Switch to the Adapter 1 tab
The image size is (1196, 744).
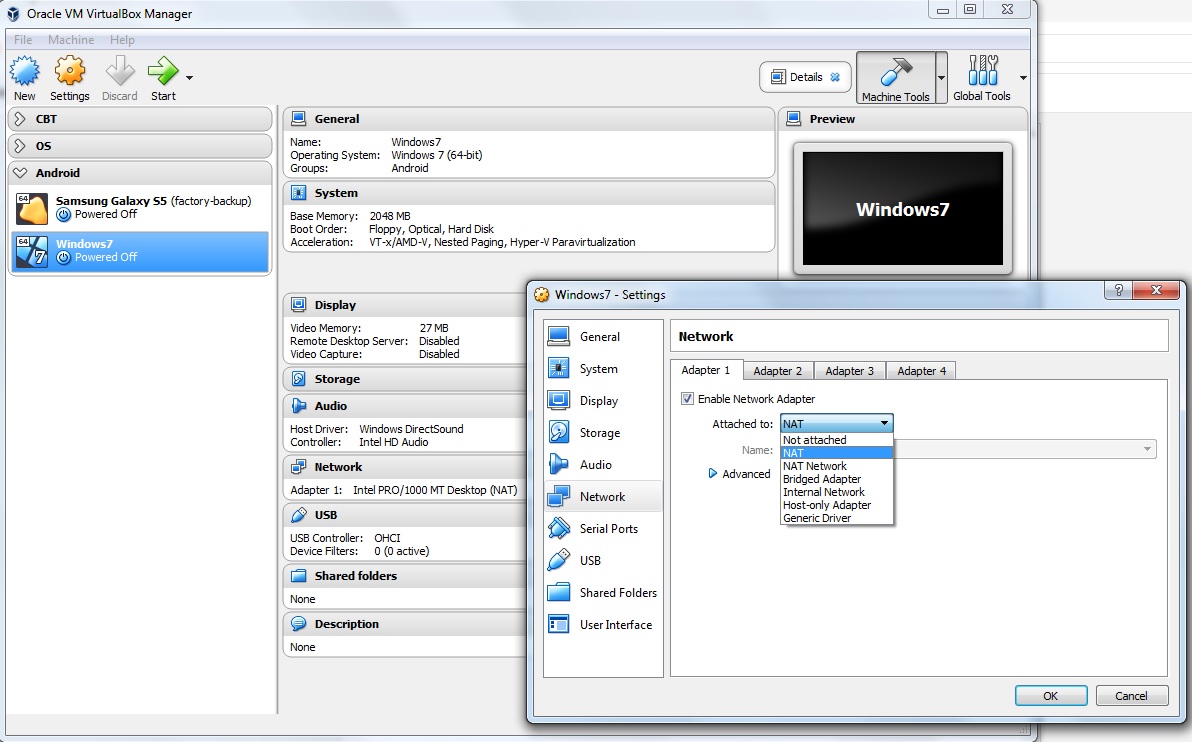tap(706, 370)
